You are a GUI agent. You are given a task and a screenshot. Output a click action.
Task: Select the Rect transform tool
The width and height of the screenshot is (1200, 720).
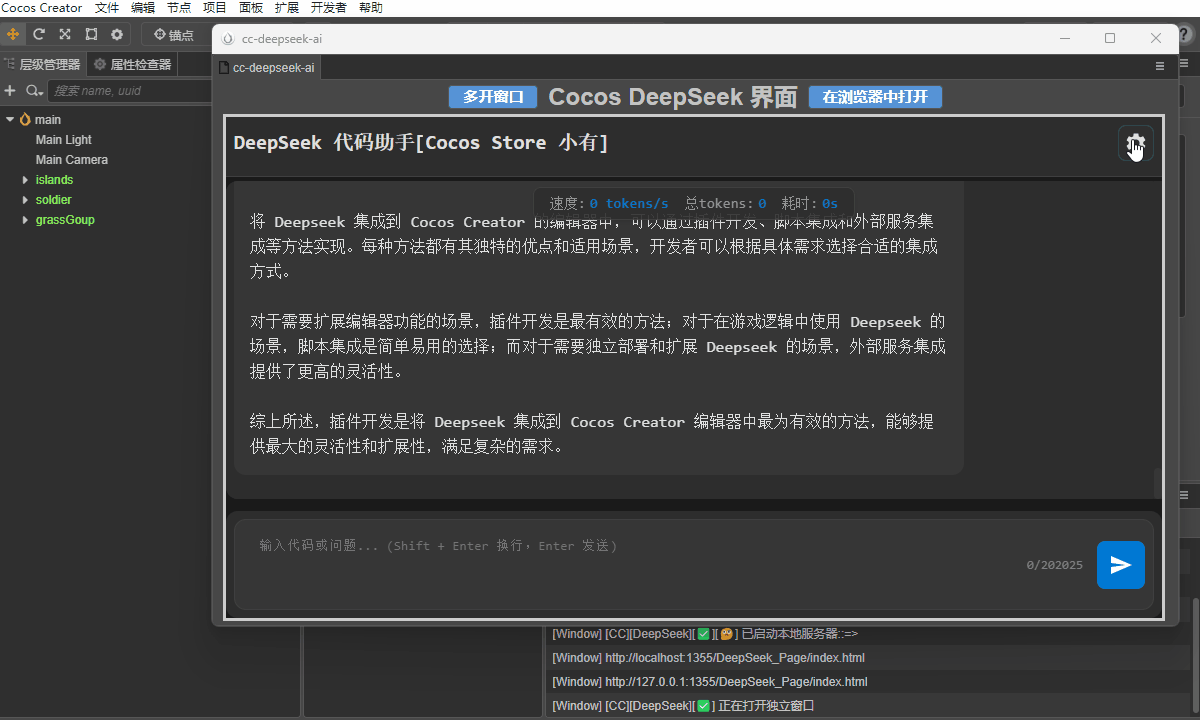click(x=91, y=34)
